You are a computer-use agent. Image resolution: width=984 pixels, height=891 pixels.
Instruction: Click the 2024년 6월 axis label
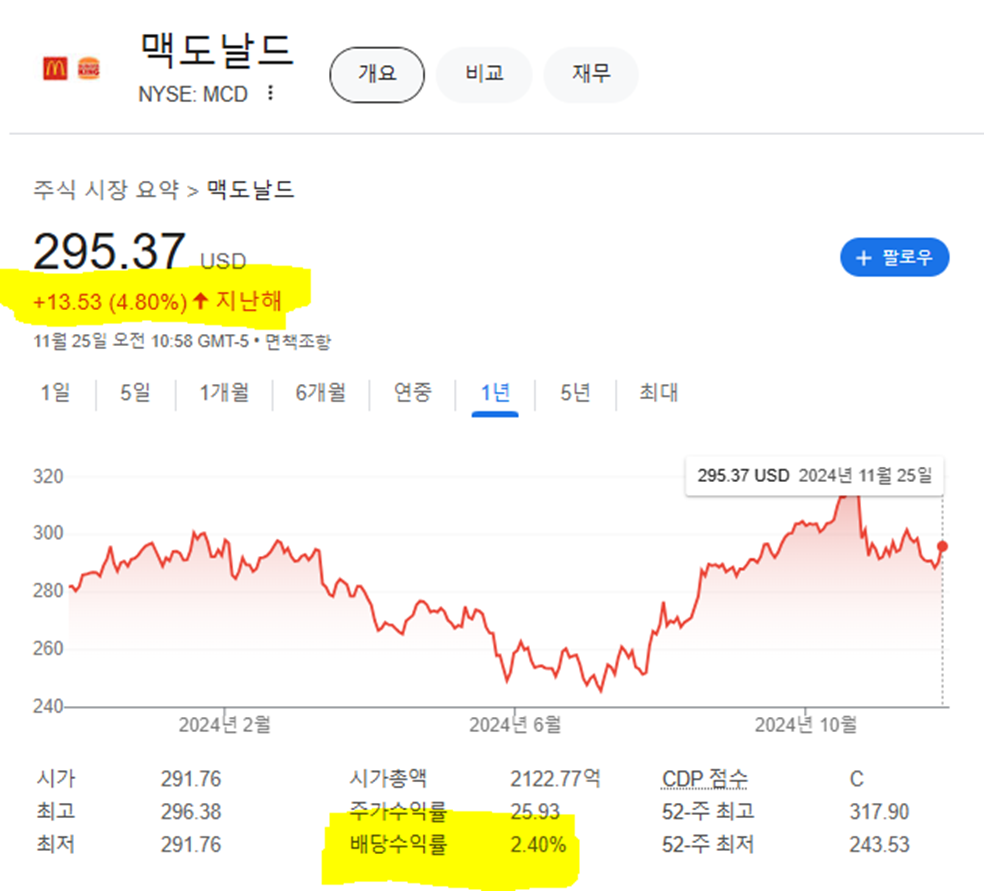[x=515, y=725]
